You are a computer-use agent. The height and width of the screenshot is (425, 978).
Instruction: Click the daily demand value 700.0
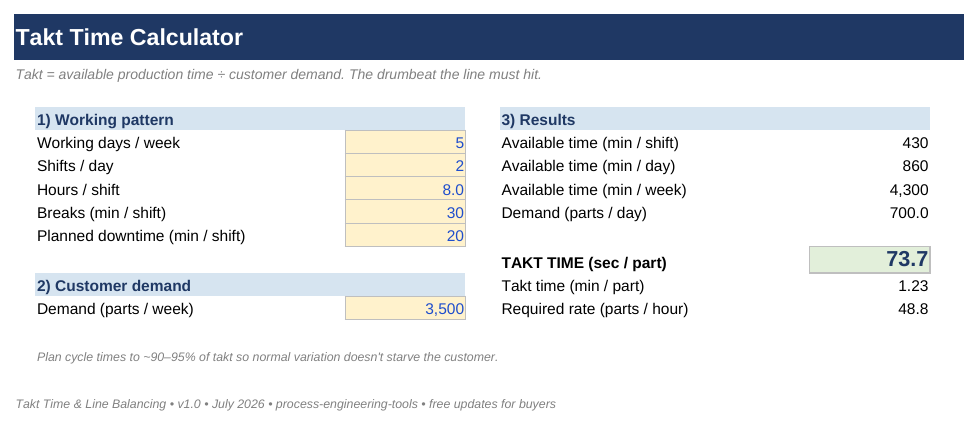[x=909, y=213]
